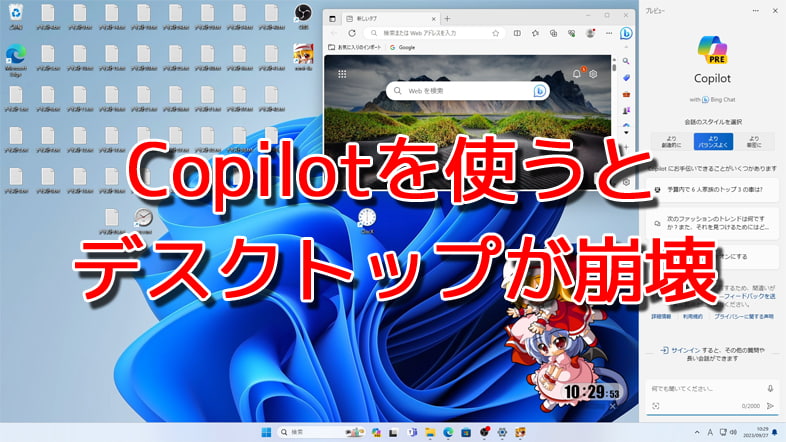Screen dimensions: 786x442
Task: Open IME input mode indicator in tray
Action: pos(710,432)
